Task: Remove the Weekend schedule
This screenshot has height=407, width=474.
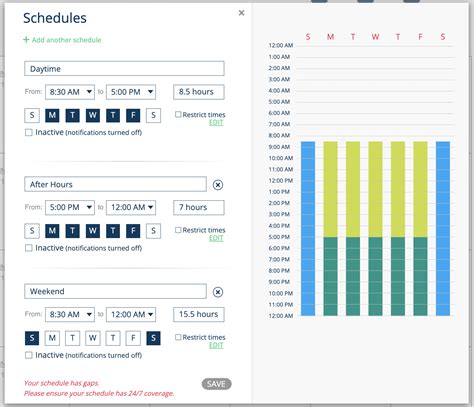Action: 218,292
